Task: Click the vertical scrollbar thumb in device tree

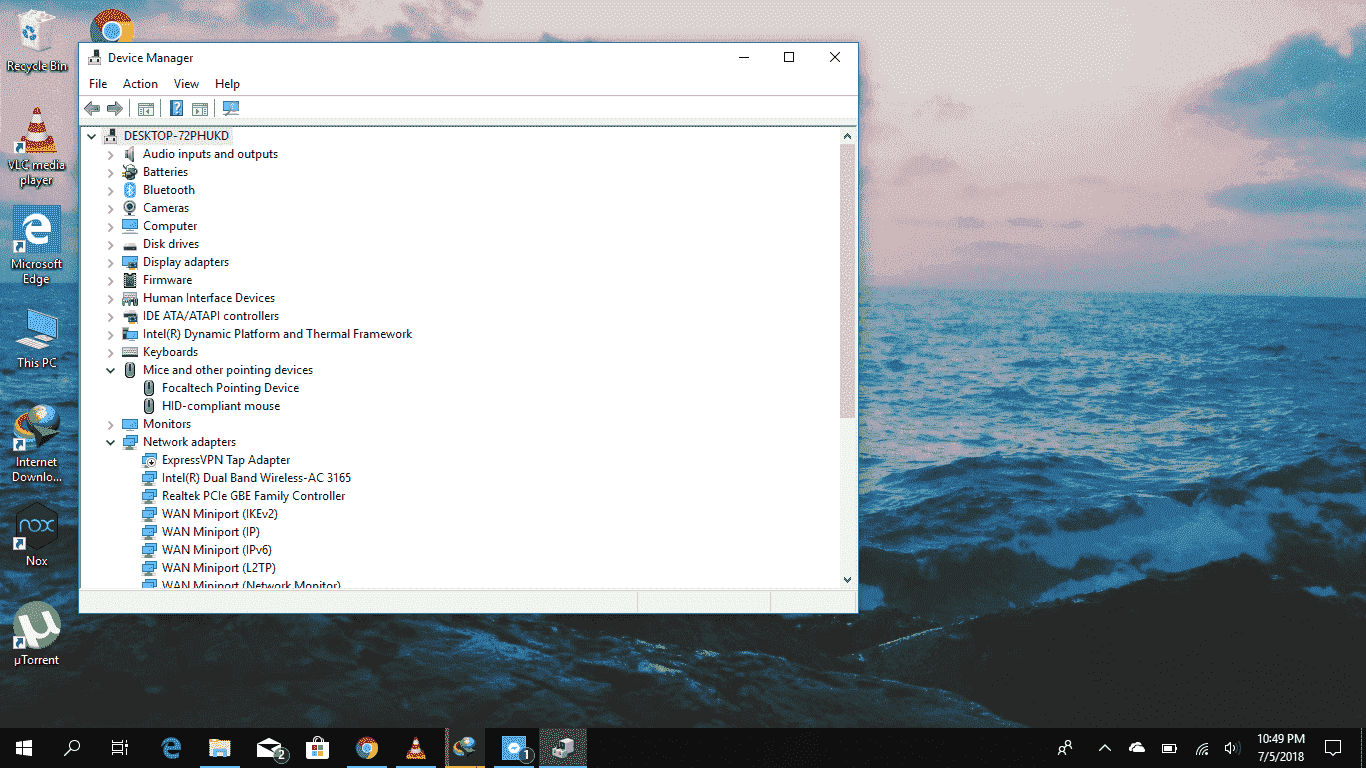Action: pyautogui.click(x=847, y=281)
